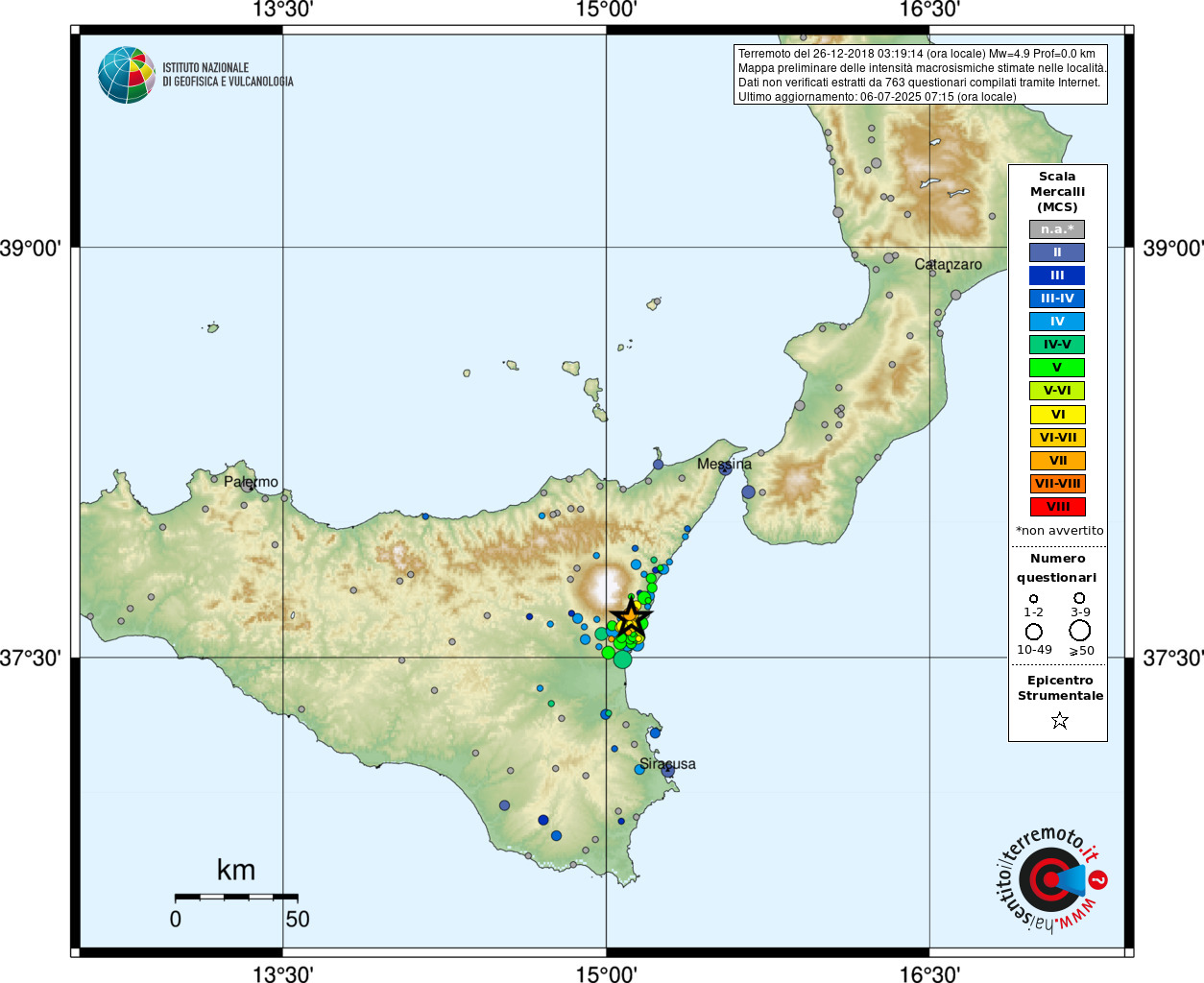The image size is (1204, 983).
Task: Click the legend's Epicentro Strumentale star
Action: click(x=1059, y=720)
